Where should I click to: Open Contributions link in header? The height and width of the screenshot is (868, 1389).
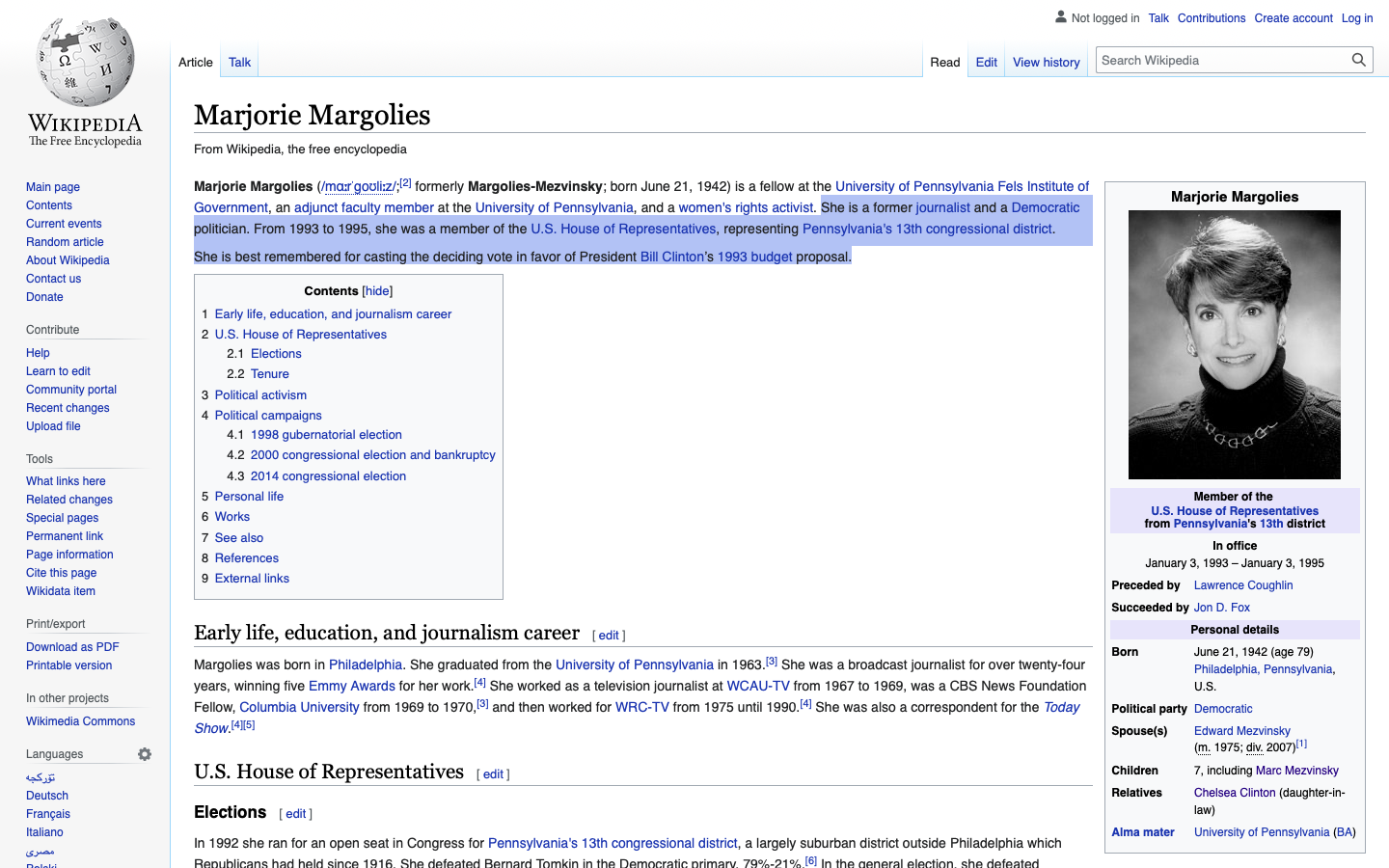pos(1212,18)
